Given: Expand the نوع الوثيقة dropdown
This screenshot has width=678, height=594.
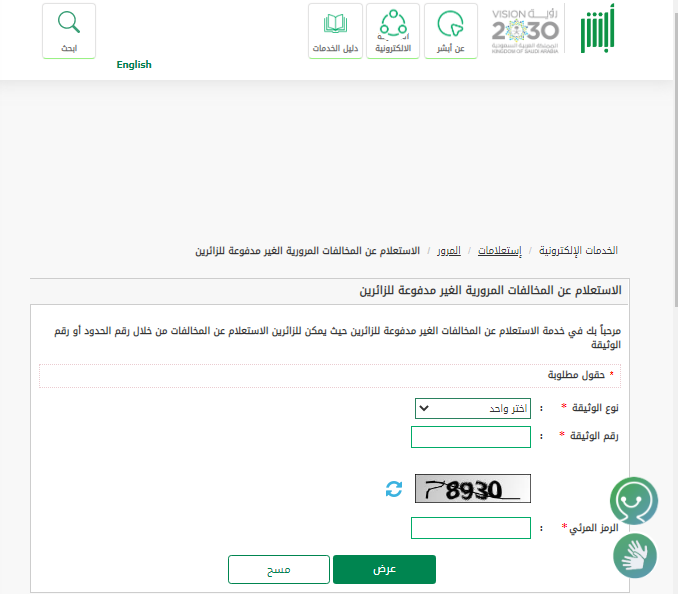Looking at the screenshot, I should [472, 408].
